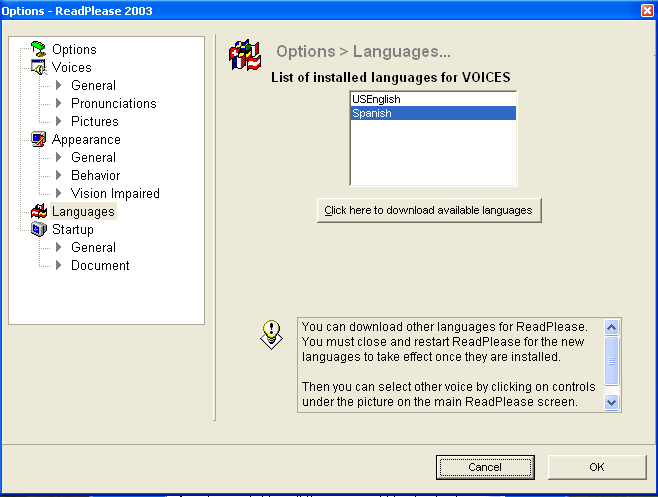Select General under Appearance

click(x=93, y=157)
